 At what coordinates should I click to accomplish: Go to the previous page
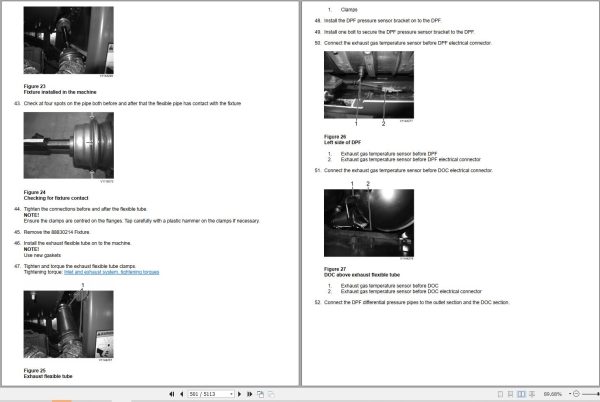pos(182,394)
